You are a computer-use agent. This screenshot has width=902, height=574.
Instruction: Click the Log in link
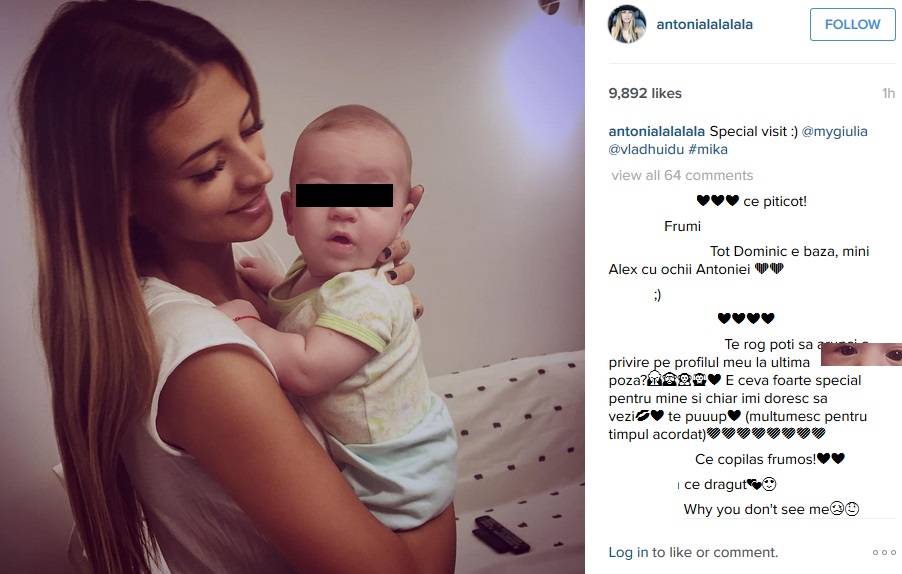(628, 552)
